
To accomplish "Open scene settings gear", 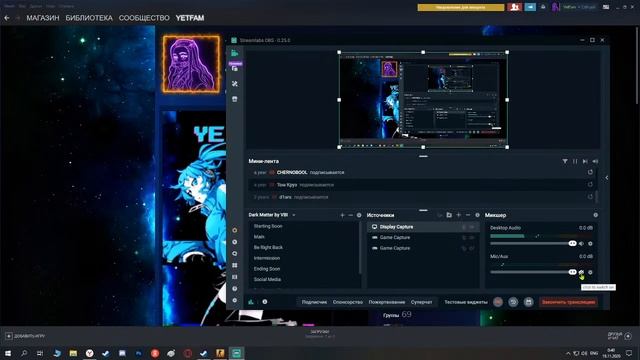I will click(359, 215).
